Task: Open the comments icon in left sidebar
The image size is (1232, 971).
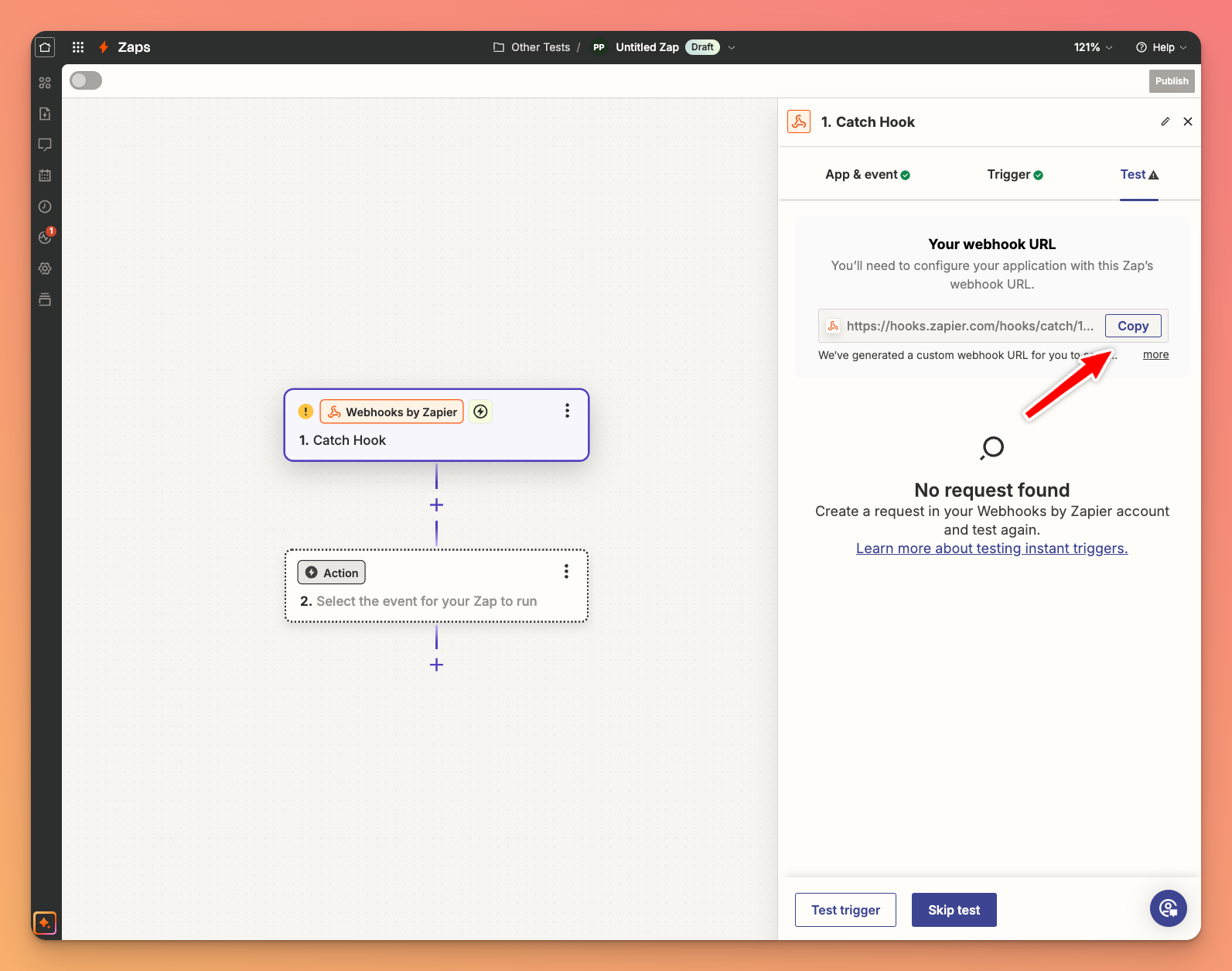Action: coord(45,145)
